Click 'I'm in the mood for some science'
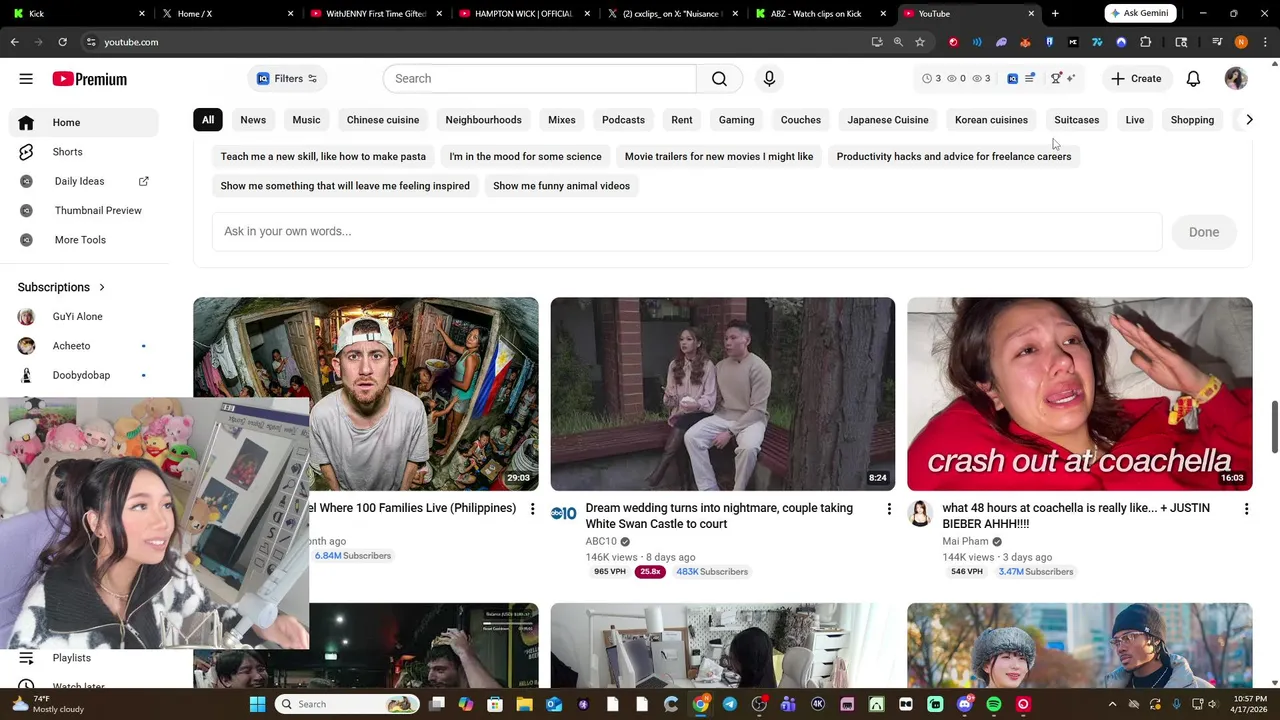Screen dimensions: 1280x720 tap(525, 157)
